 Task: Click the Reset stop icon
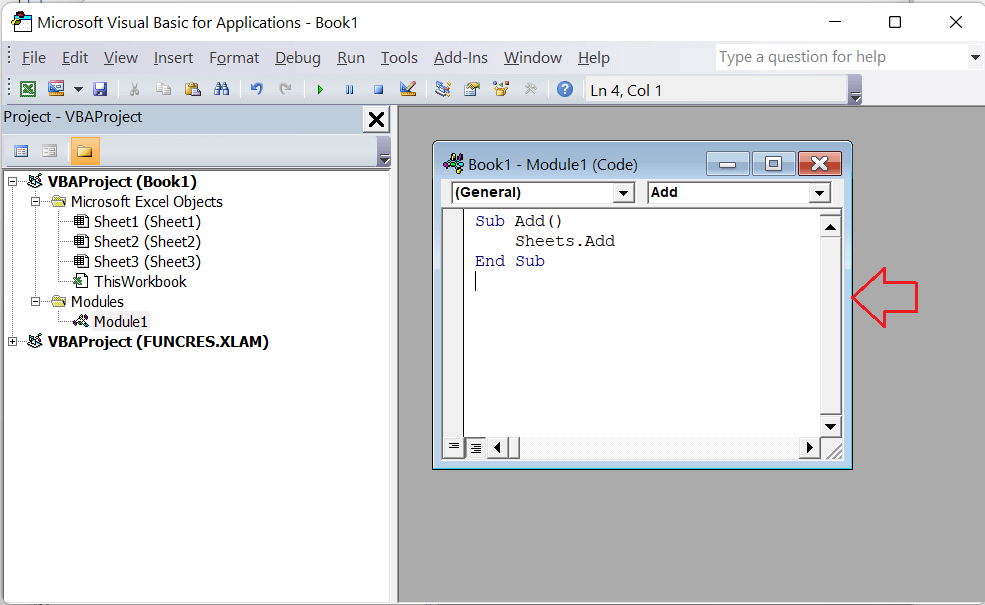[x=378, y=89]
